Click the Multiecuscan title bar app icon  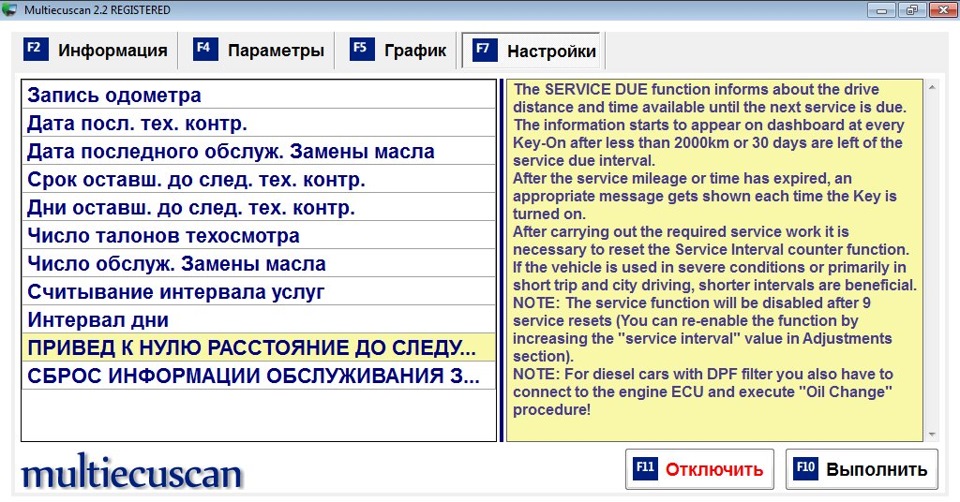point(9,10)
